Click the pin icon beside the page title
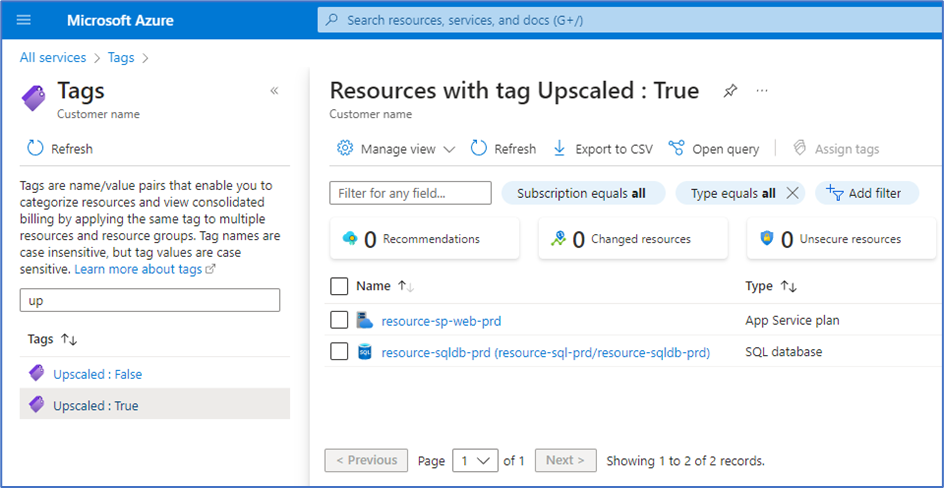944x488 pixels. [x=730, y=91]
